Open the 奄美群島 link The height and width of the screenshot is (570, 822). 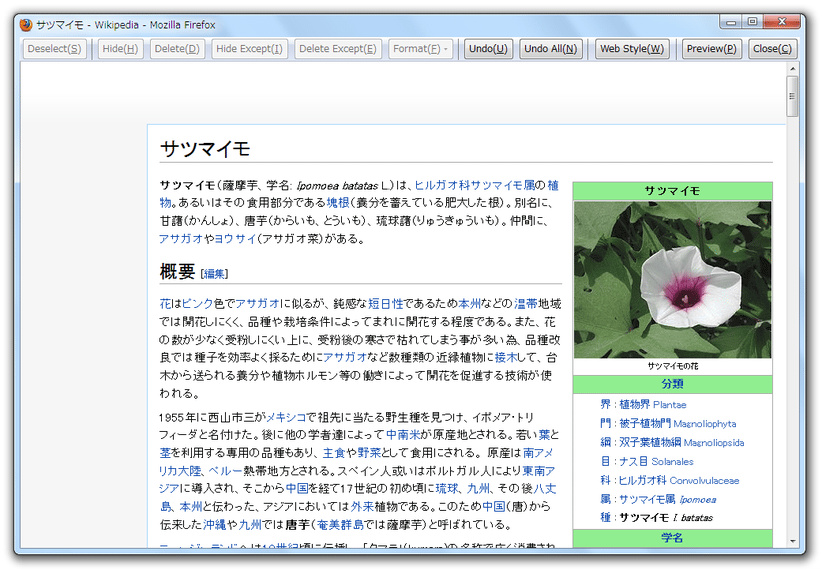tap(340, 524)
